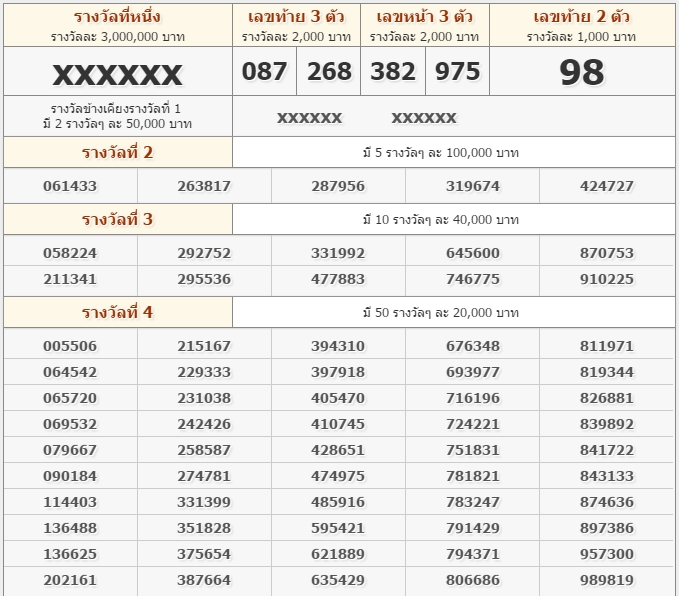The height and width of the screenshot is (596, 679).
Task: Click the รางวัลที่ 3 section header
Action: click(118, 219)
